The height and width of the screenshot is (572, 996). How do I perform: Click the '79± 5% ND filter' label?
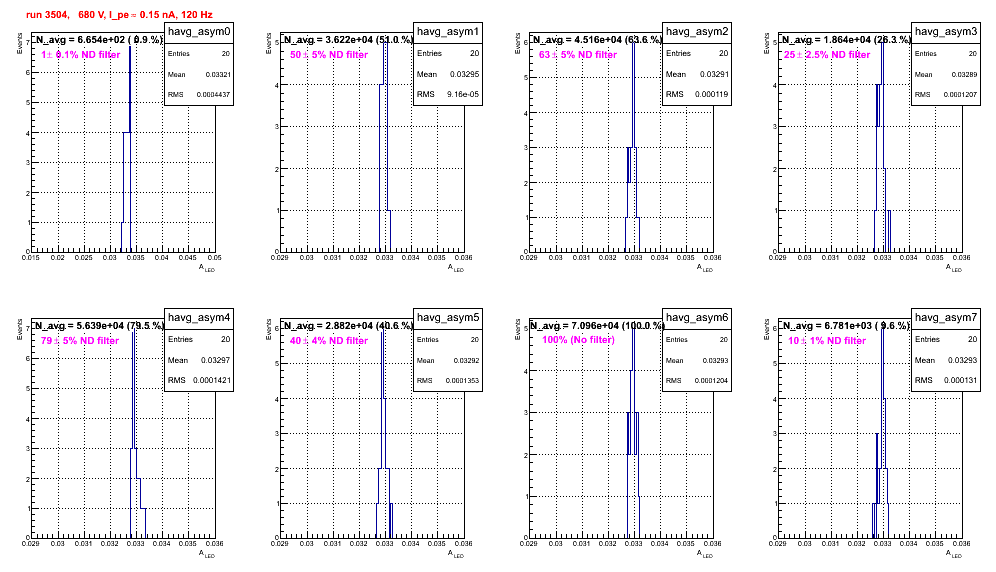80,341
